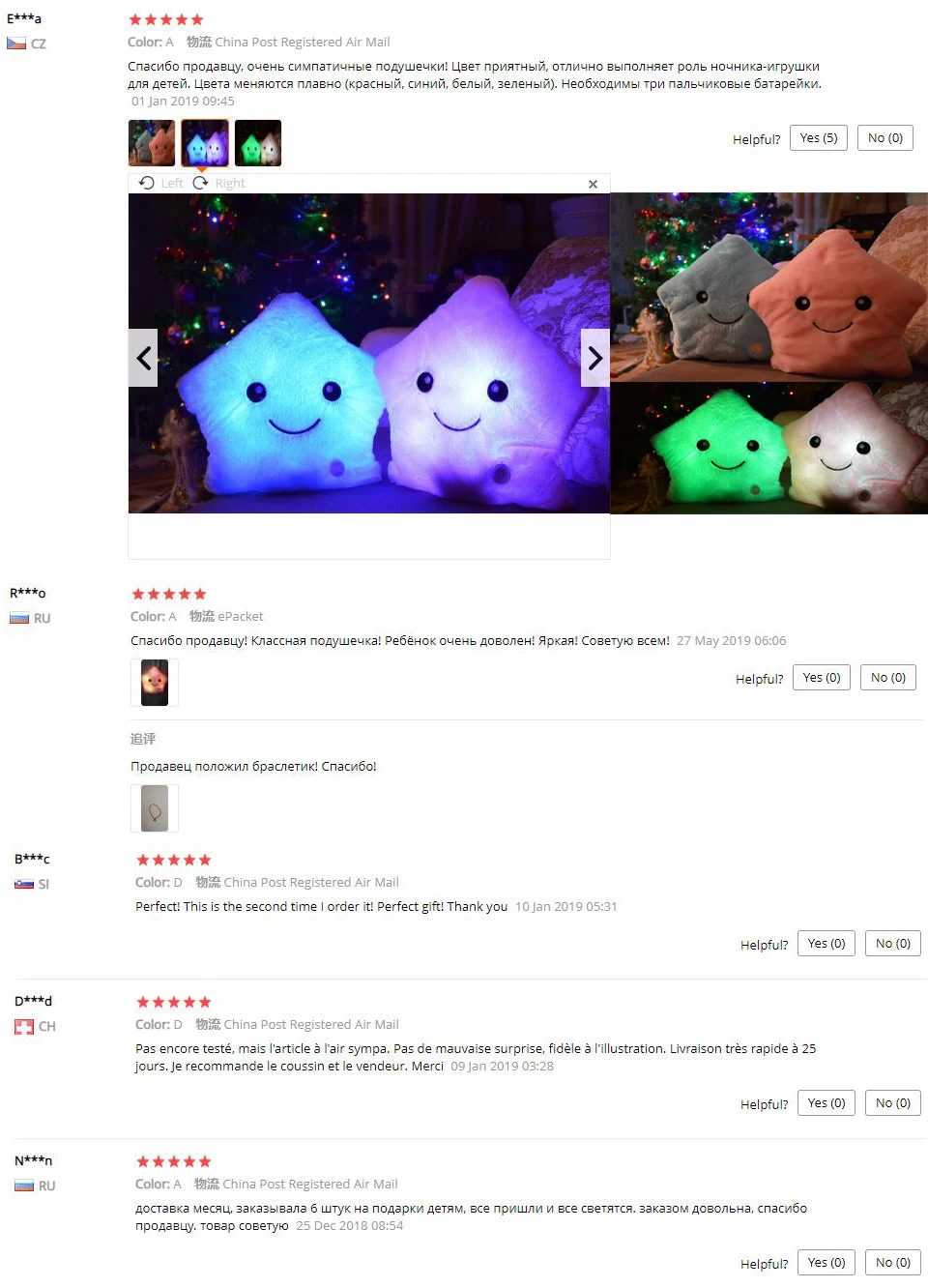Image resolution: width=928 pixels, height=1288 pixels.
Task: Click the enlarged blue and purple pillows image
Action: [369, 353]
